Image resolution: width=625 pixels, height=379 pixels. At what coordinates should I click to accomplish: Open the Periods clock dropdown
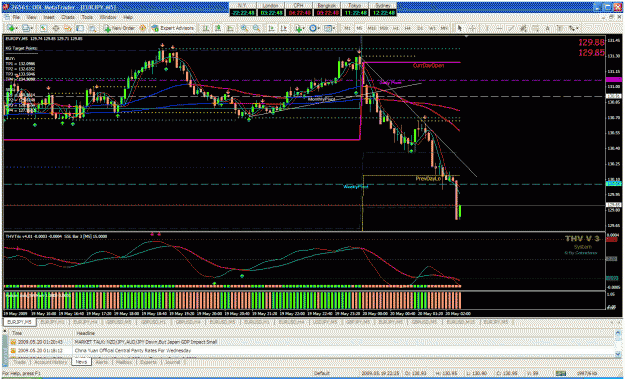[x=315, y=28]
